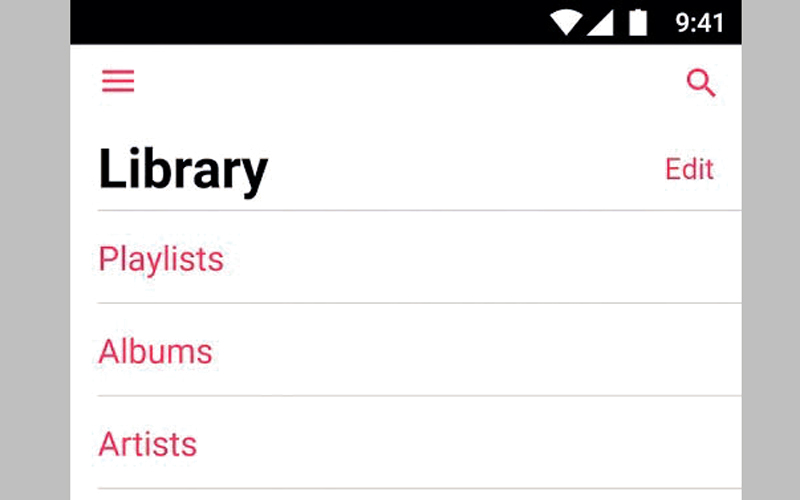Image resolution: width=800 pixels, height=500 pixels.
Task: Open the hamburger navigation menu
Action: (x=118, y=82)
